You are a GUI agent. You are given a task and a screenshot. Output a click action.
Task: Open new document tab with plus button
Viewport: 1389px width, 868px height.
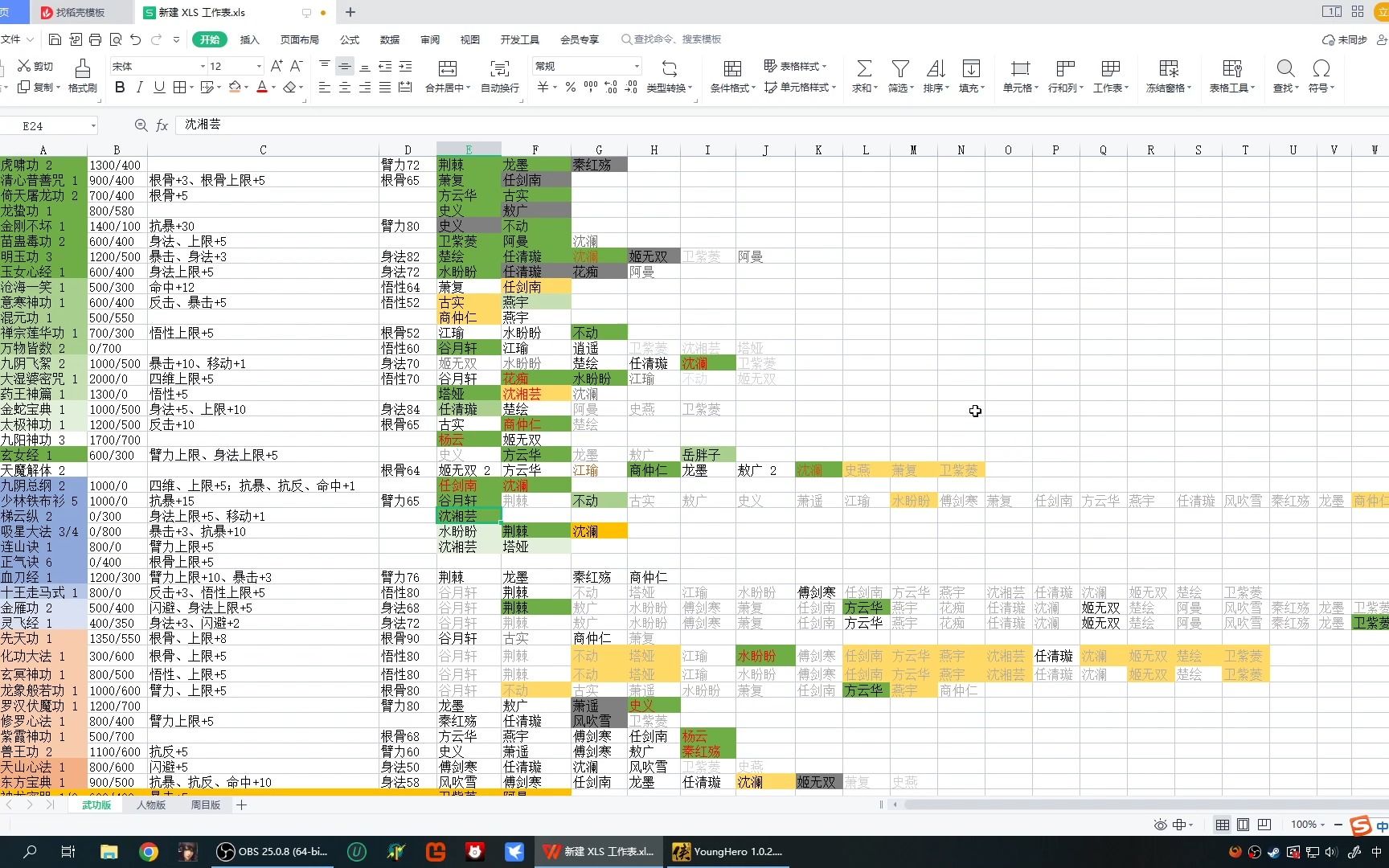click(350, 12)
